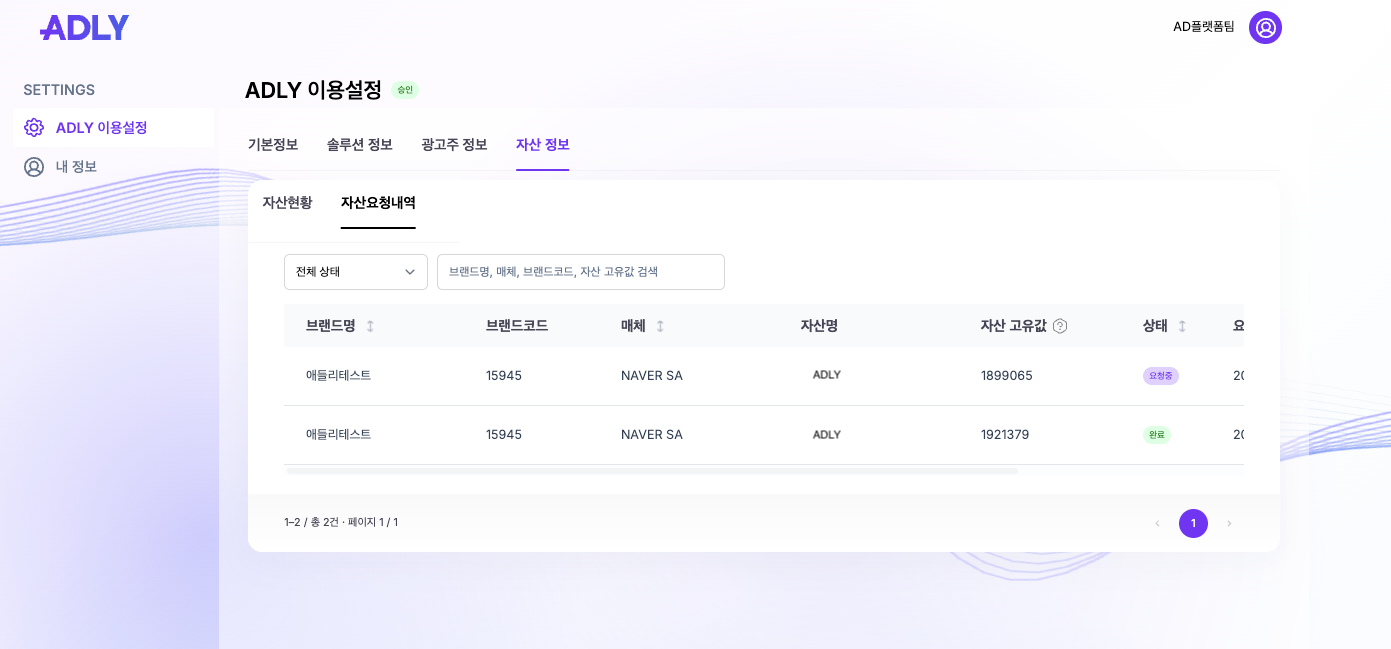Click the ADLY logo

pos(84,27)
